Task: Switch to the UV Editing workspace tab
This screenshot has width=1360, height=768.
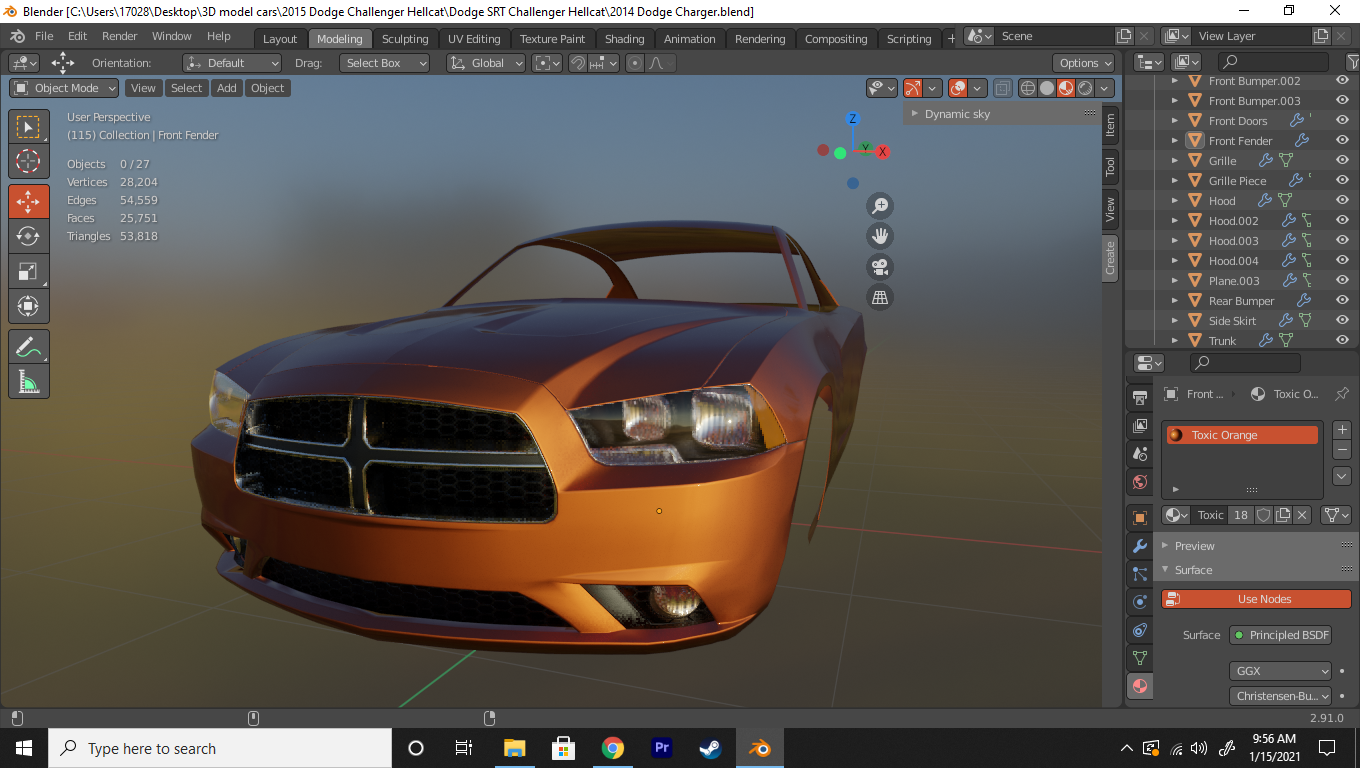Action: pyautogui.click(x=474, y=39)
